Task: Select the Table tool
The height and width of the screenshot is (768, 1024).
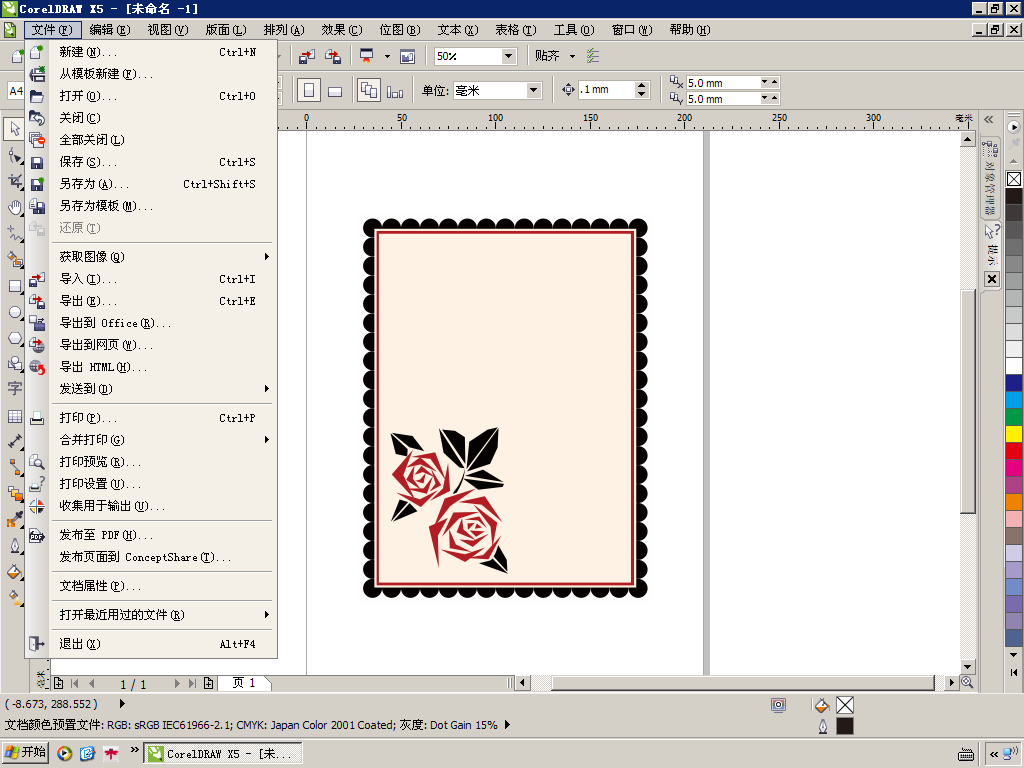Action: tap(14, 416)
